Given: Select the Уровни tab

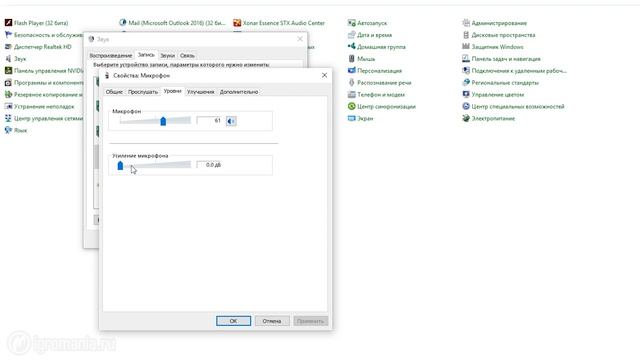Looking at the screenshot, I should (x=172, y=91).
